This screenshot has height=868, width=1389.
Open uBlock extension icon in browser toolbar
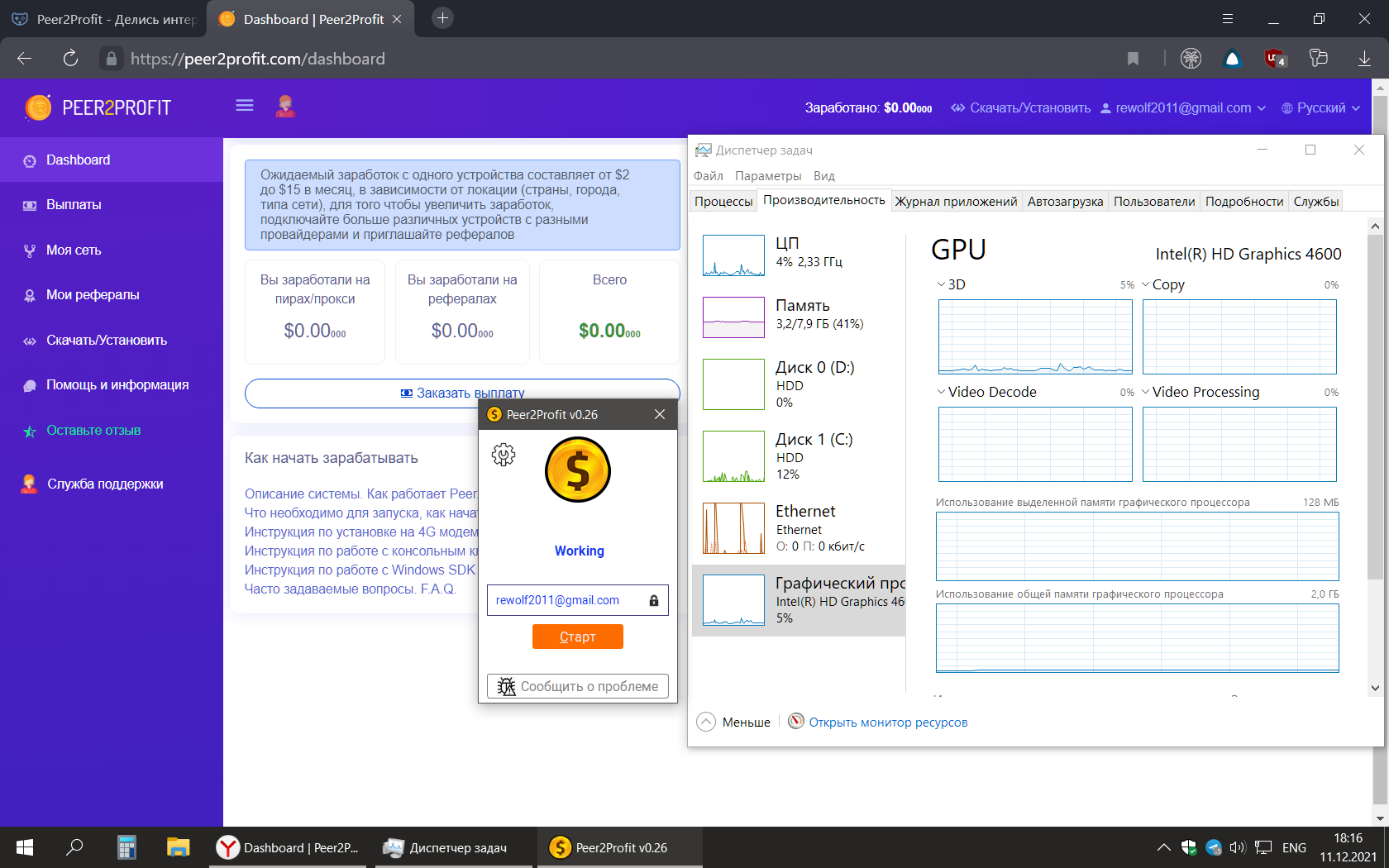pyautogui.click(x=1274, y=59)
